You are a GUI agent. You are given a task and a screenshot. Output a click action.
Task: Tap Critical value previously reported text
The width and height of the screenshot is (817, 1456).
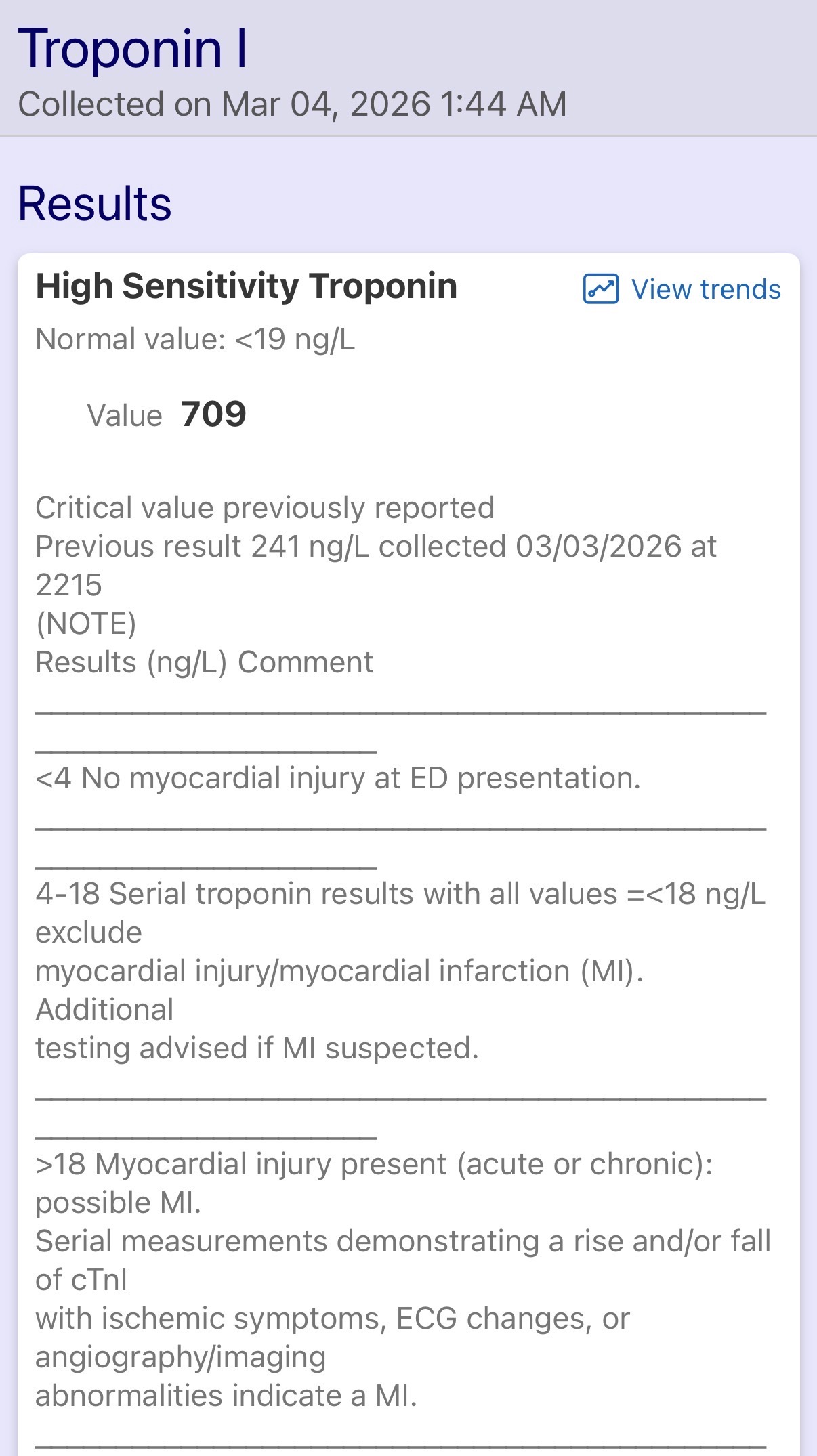point(265,508)
